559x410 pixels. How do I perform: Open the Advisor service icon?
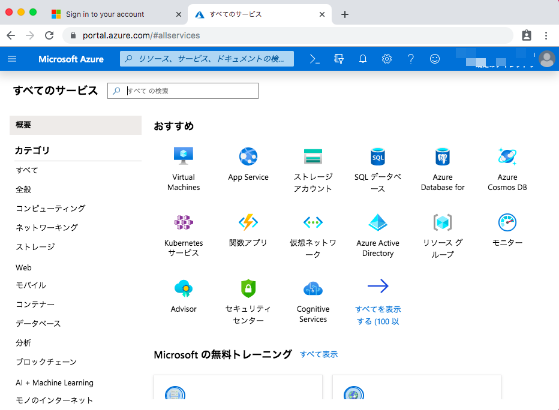184,288
